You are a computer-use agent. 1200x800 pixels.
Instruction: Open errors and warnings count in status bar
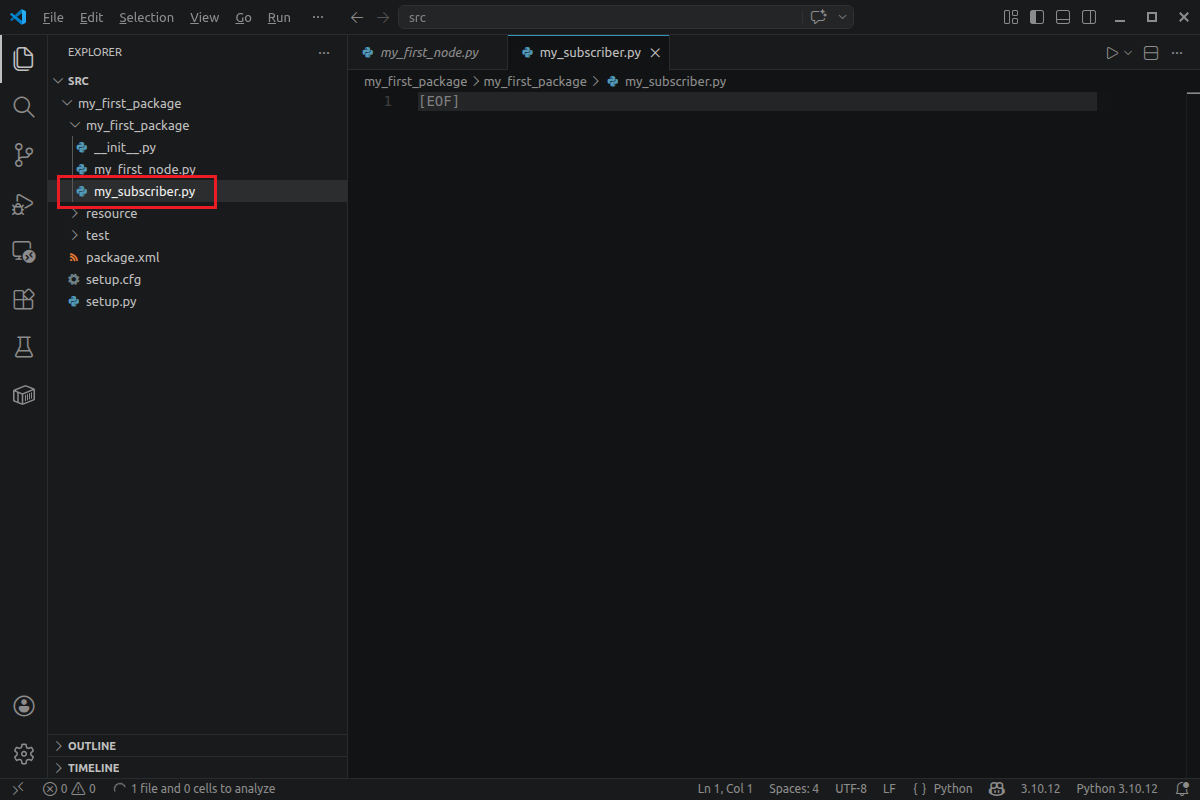point(69,789)
